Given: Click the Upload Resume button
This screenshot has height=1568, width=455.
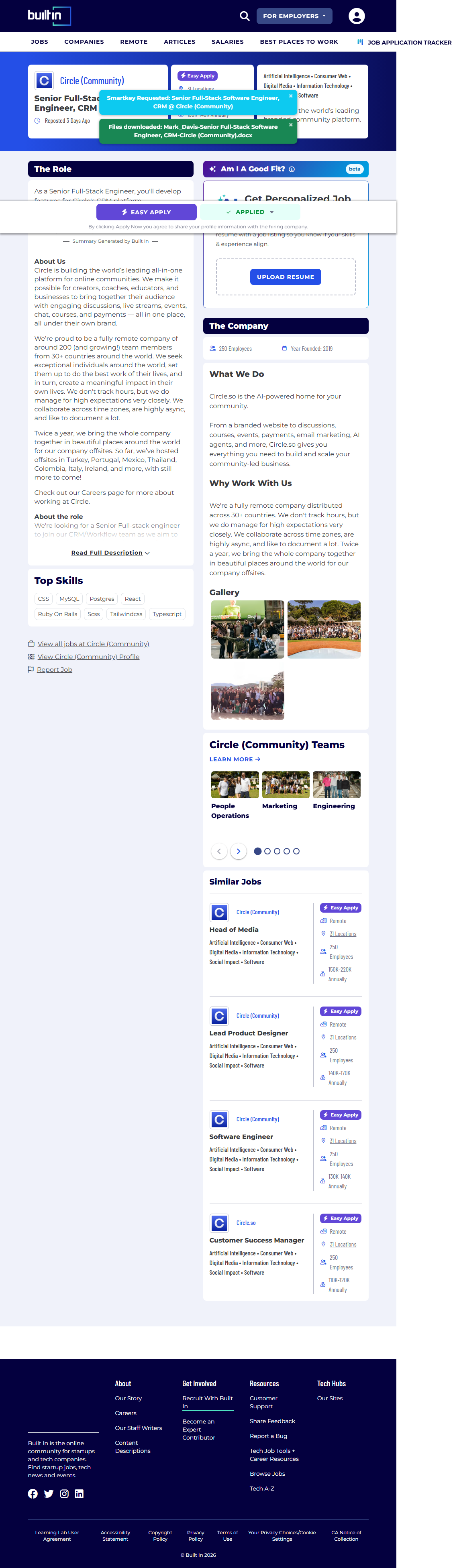Looking at the screenshot, I should pyautogui.click(x=285, y=277).
